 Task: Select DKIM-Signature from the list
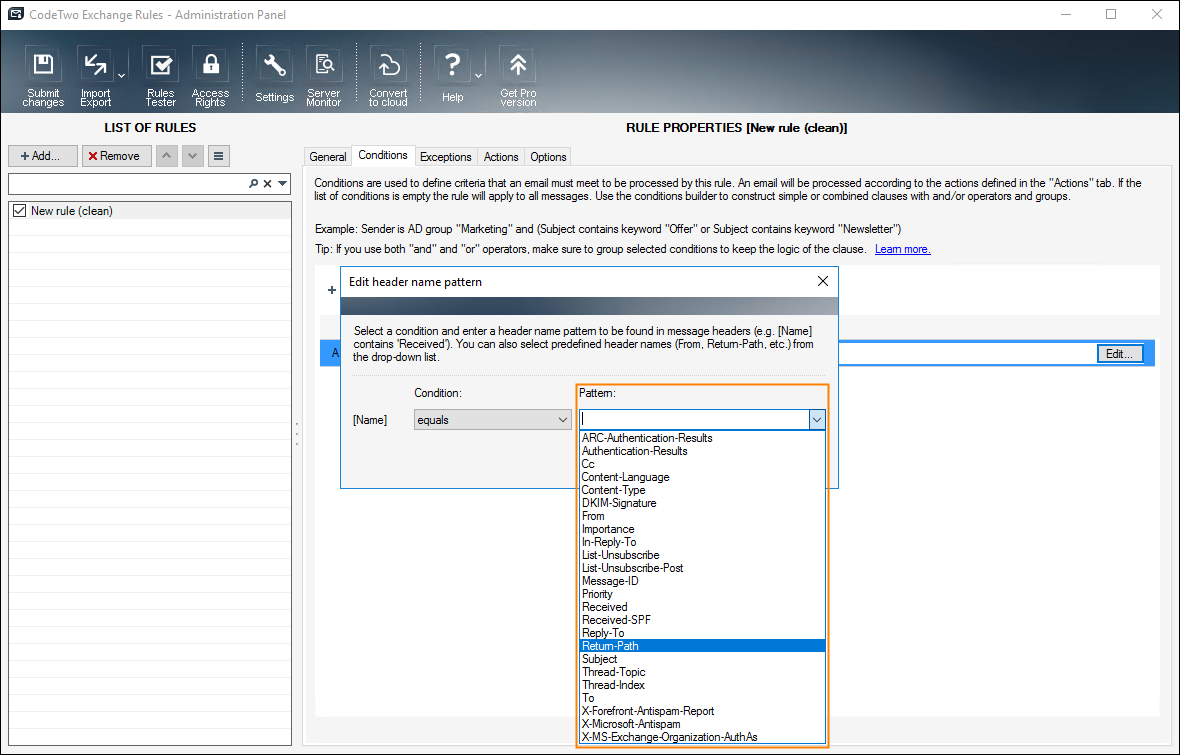pyautogui.click(x=703, y=503)
